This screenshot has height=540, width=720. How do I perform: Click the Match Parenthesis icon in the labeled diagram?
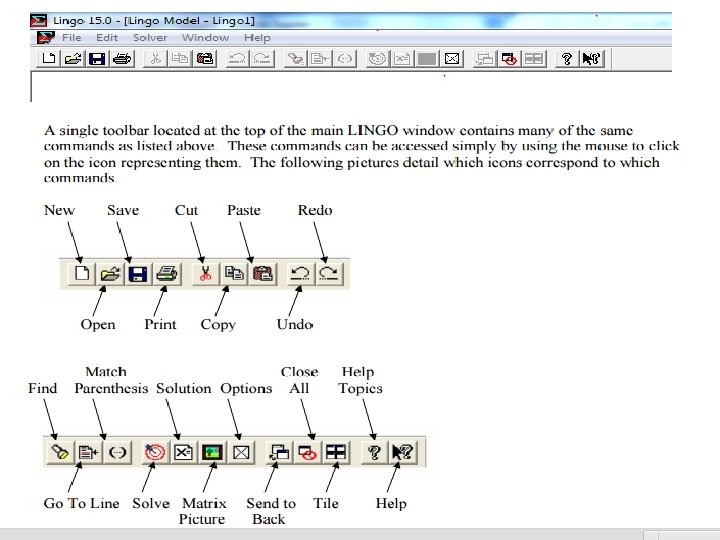(x=117, y=452)
